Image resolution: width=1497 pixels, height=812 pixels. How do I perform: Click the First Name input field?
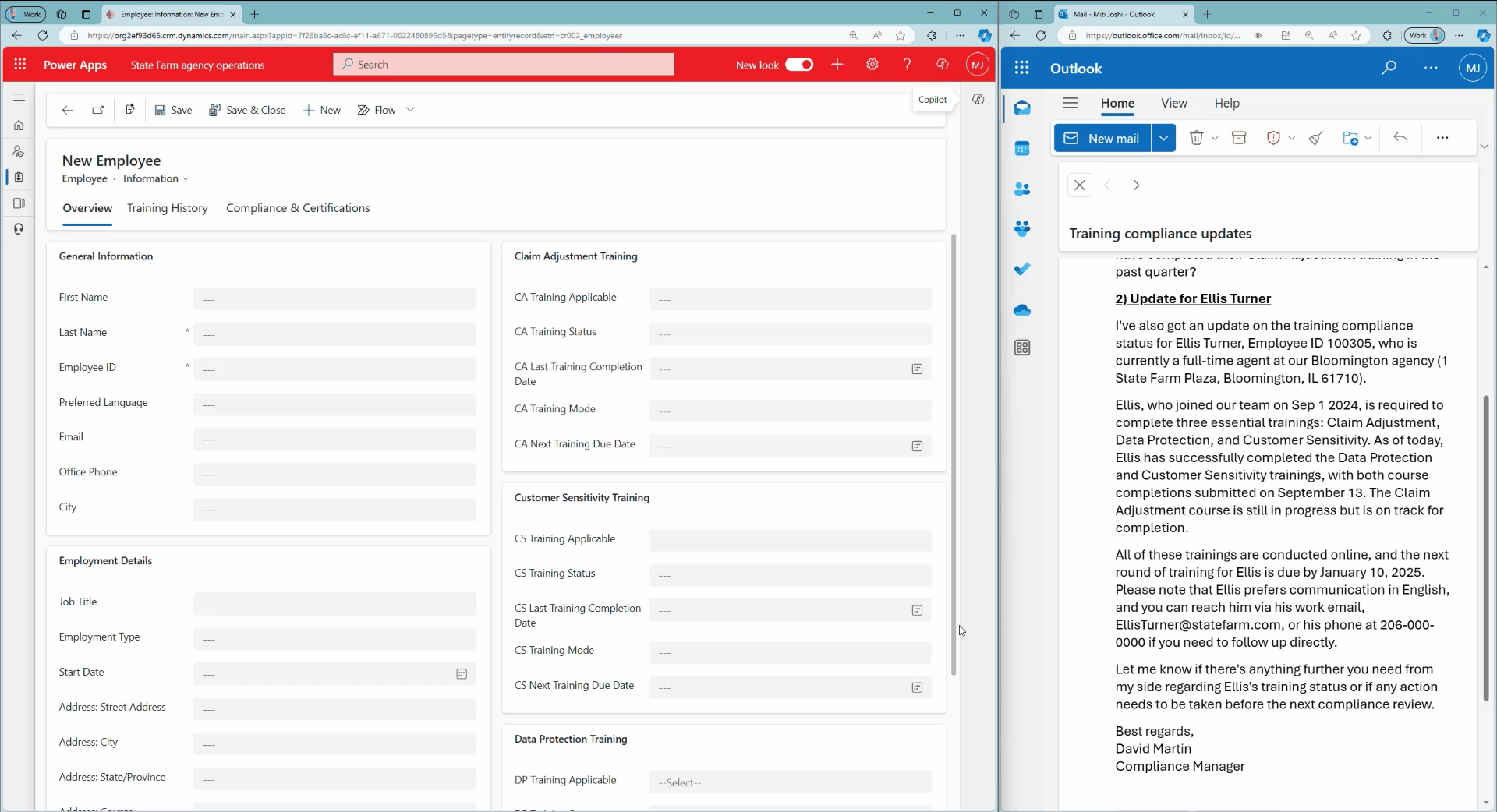(334, 299)
